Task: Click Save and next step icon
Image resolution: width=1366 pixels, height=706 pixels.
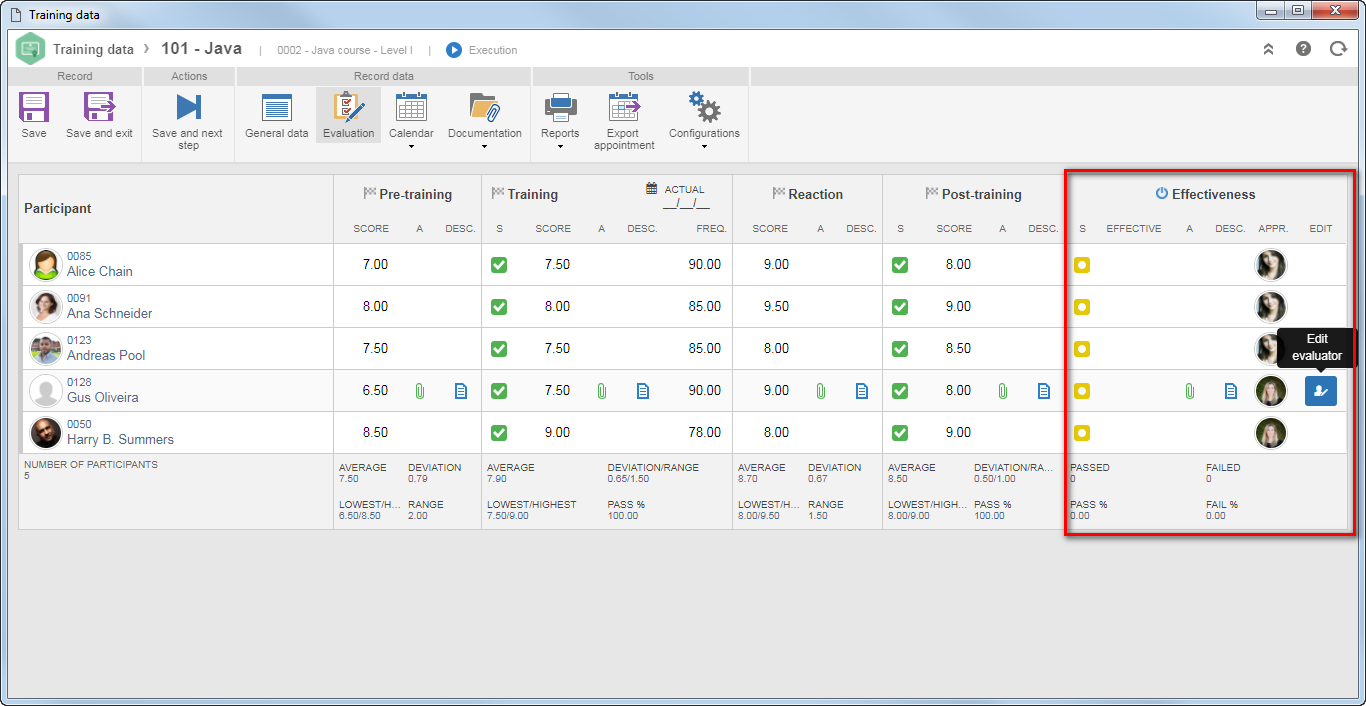Action: (188, 108)
